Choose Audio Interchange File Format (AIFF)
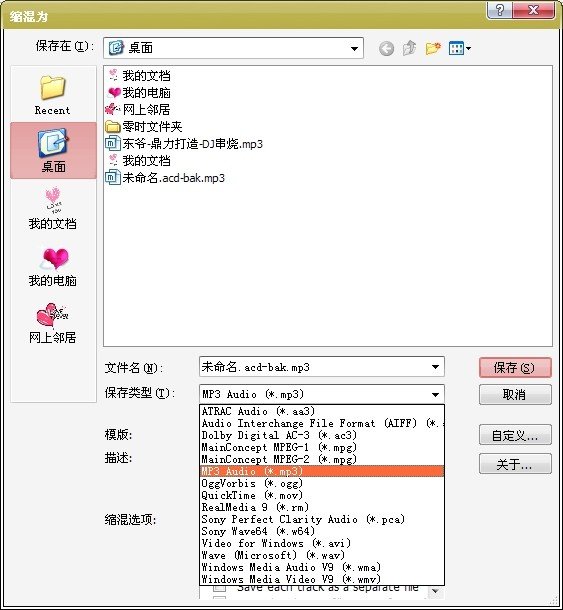563x610 pixels. point(322,423)
